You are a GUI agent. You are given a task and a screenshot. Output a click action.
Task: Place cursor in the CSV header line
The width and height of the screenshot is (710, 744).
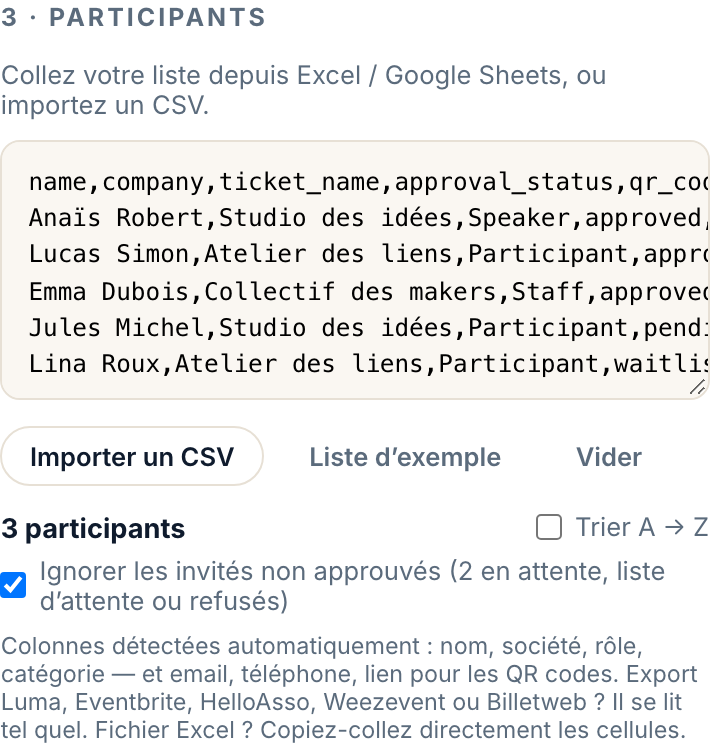click(368, 182)
